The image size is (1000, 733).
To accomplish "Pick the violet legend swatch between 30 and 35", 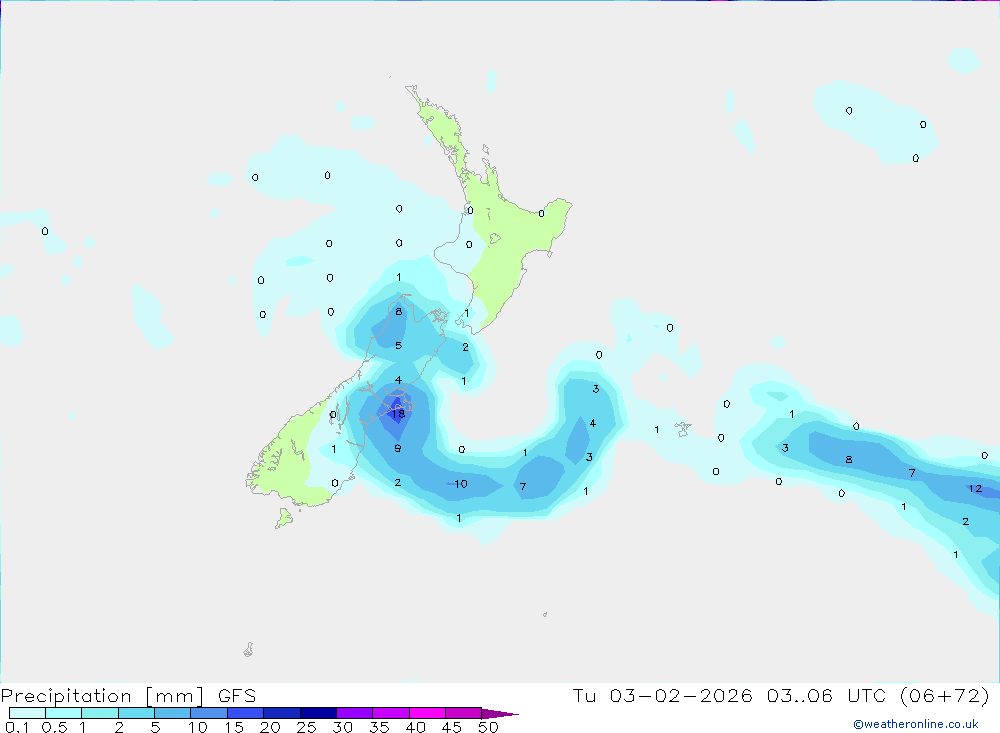I will [x=354, y=713].
